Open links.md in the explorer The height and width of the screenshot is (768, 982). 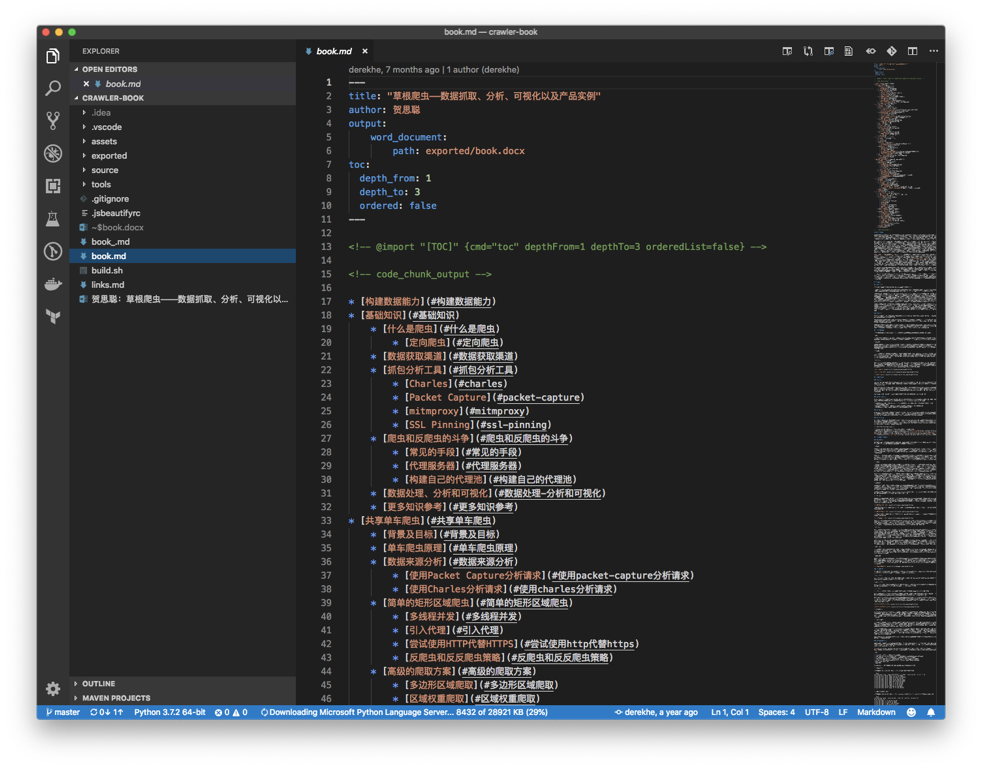108,285
